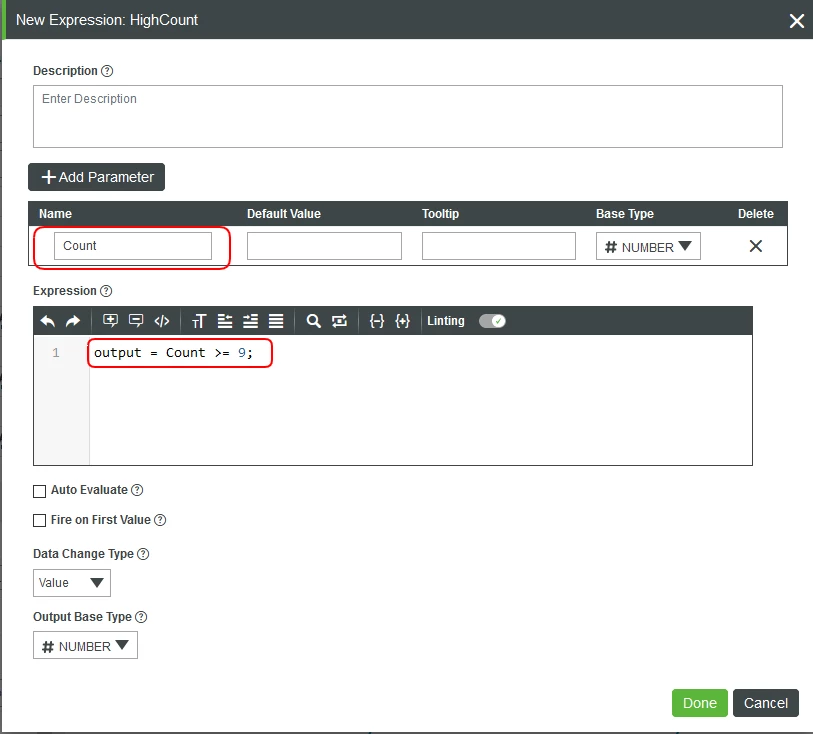Screen dimensions: 813x734
Task: Open the Output Base Type help icon
Action: coord(141,617)
